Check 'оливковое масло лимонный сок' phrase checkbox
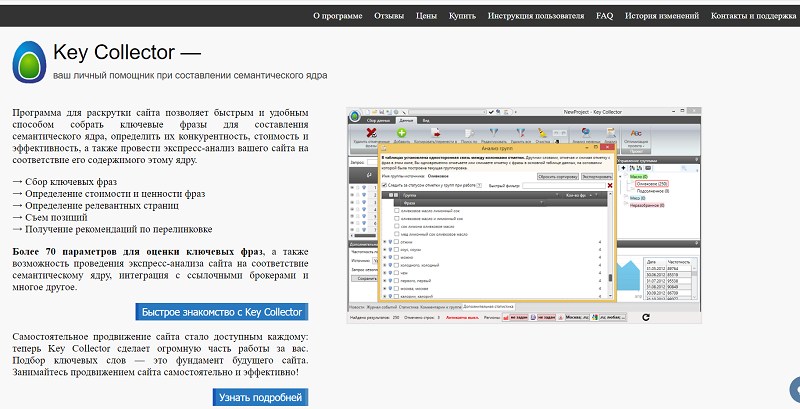800x409 pixels. click(x=396, y=211)
